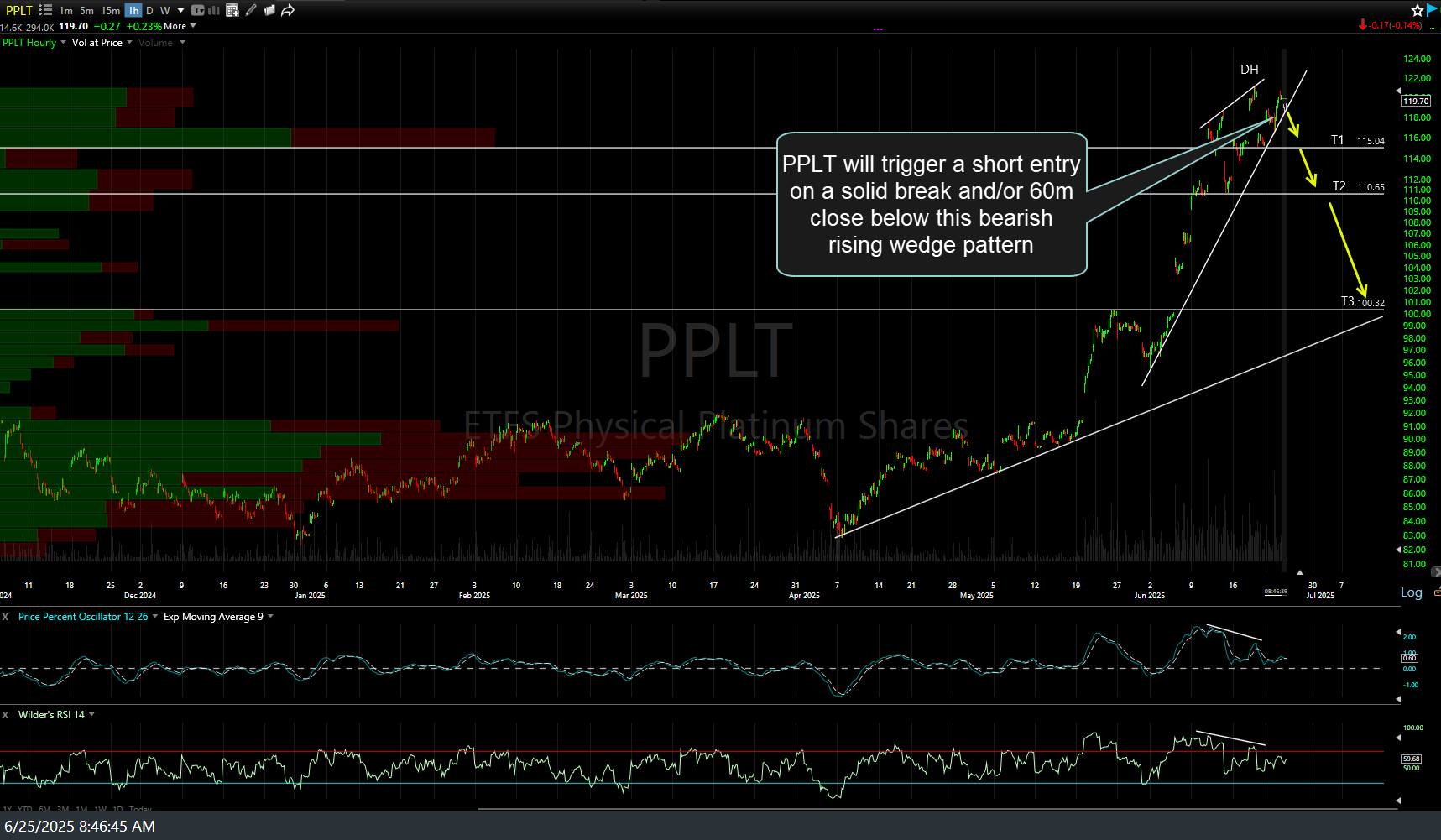
Task: Click the share arrow icon
Action: (288, 10)
